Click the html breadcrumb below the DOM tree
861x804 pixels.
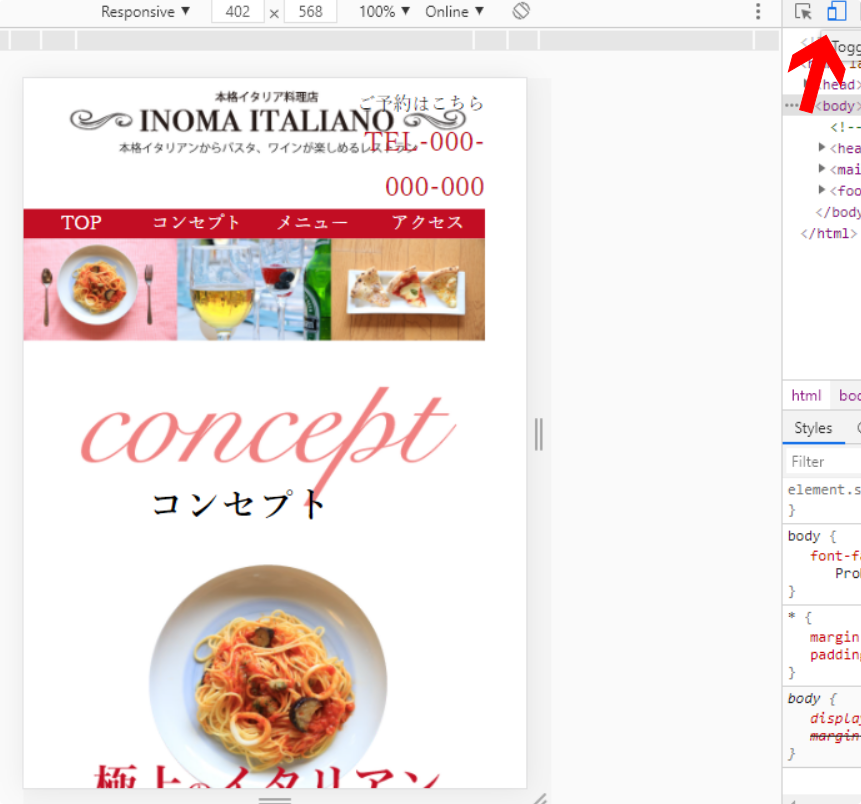(x=806, y=395)
